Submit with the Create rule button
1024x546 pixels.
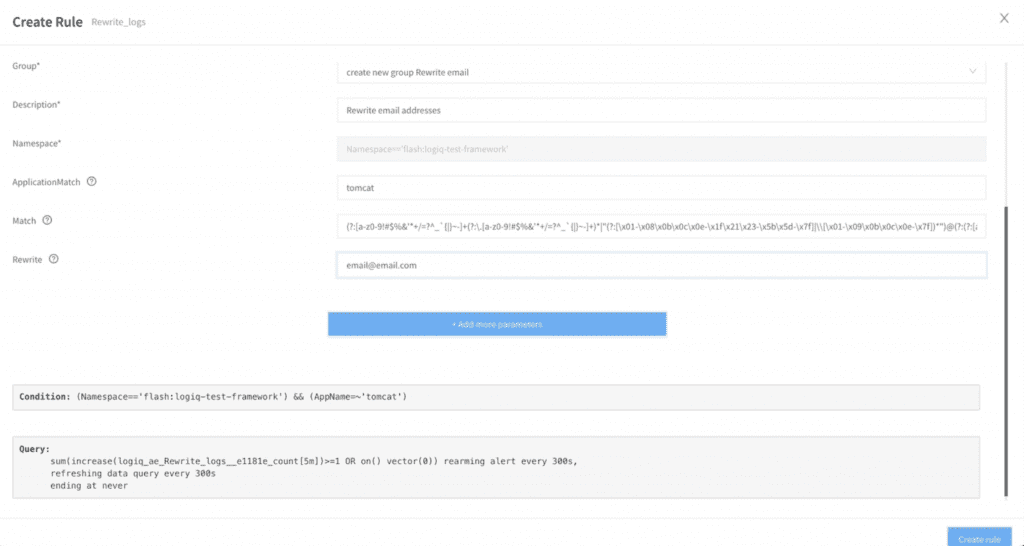(979, 538)
